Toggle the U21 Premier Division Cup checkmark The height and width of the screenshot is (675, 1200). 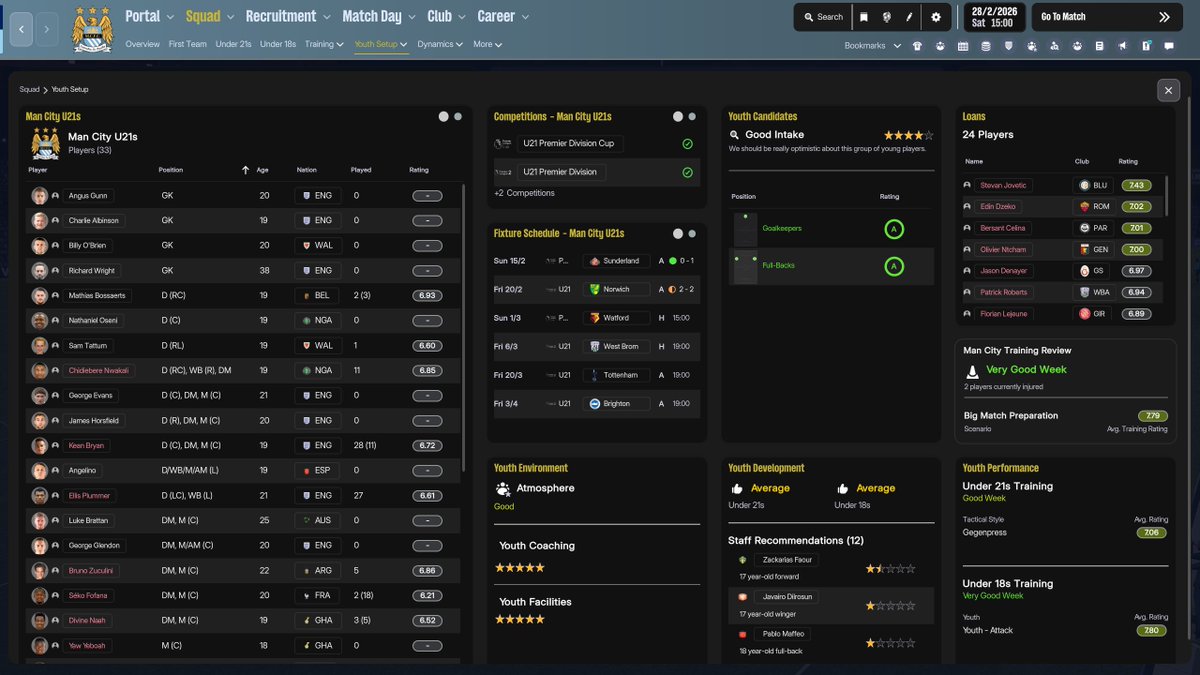(687, 144)
